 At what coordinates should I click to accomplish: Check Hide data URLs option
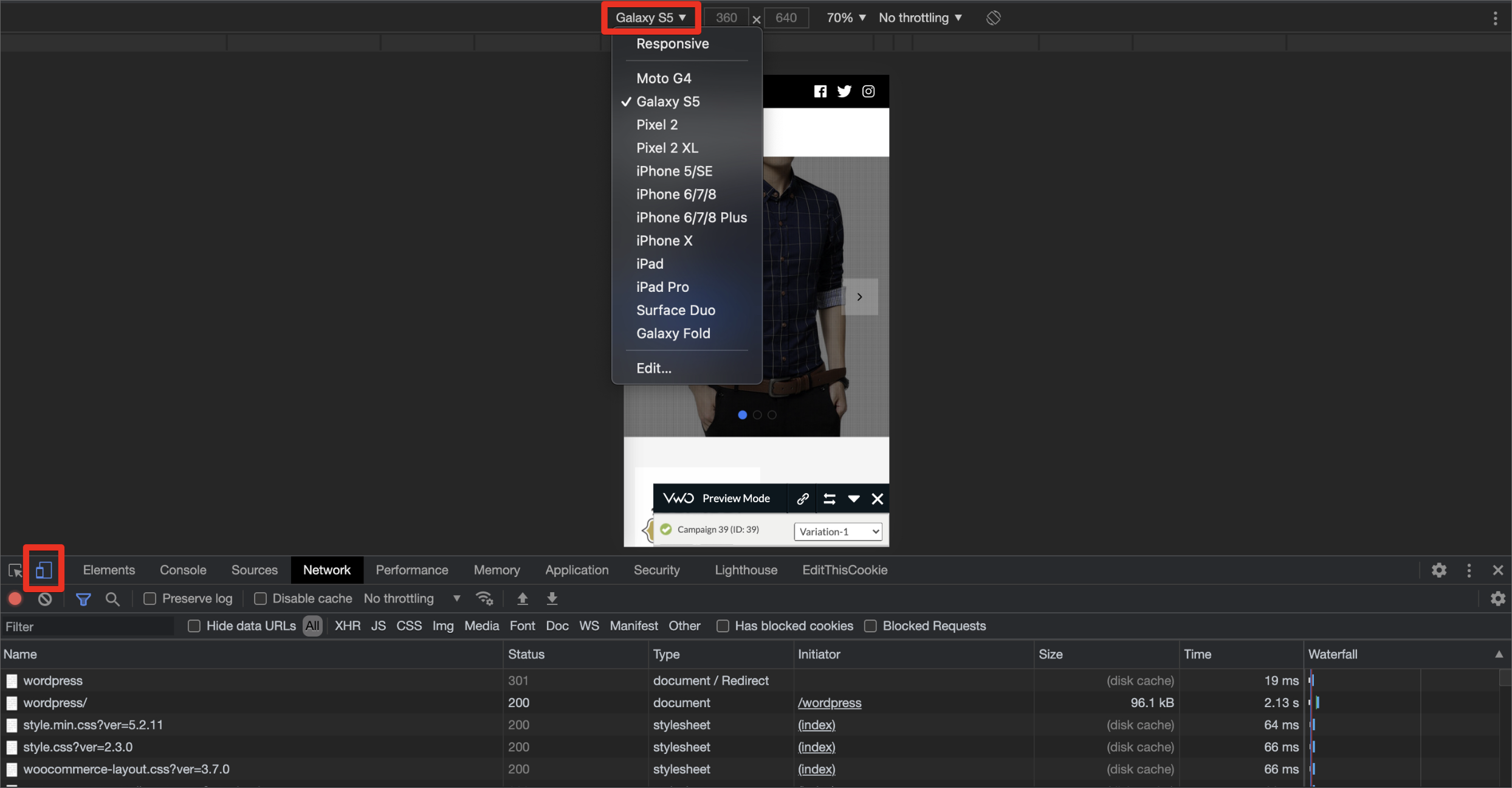point(194,626)
